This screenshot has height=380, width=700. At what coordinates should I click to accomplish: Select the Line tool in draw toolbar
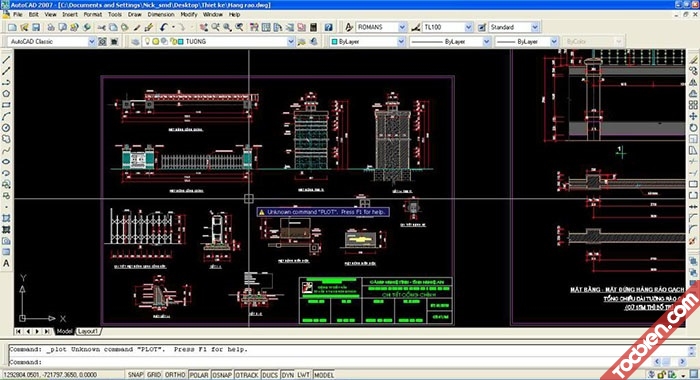tap(6, 59)
